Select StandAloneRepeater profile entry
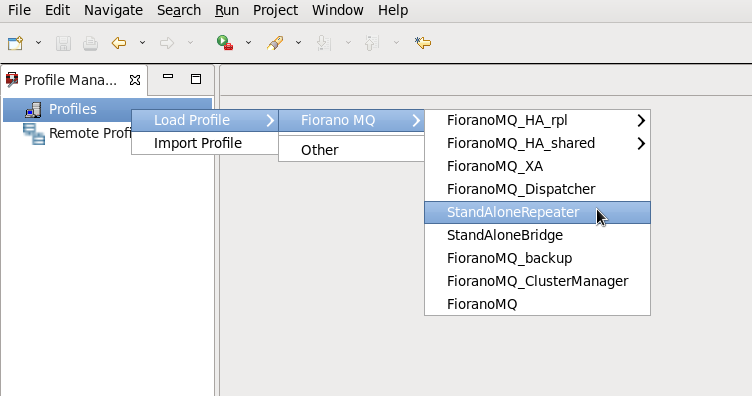This screenshot has width=752, height=396. pyautogui.click(x=537, y=212)
